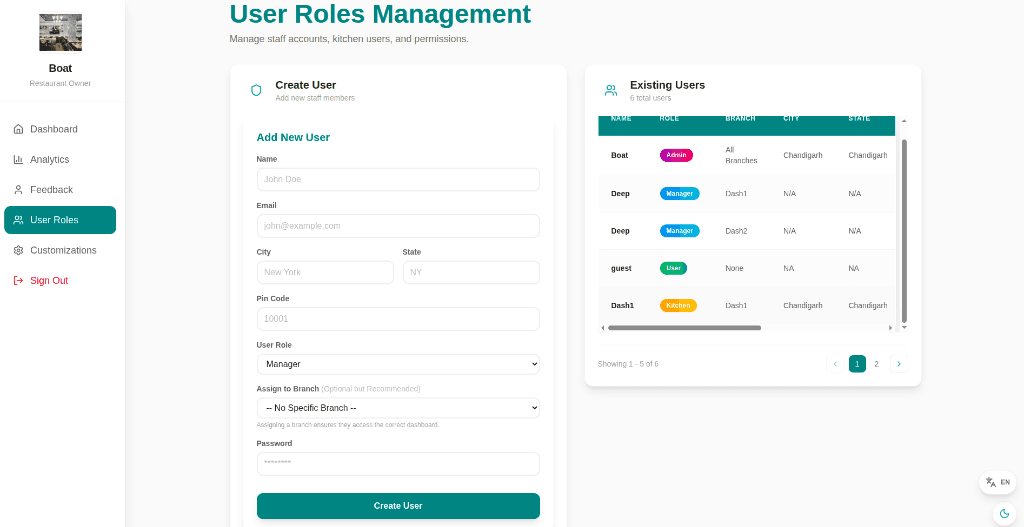Viewport: 1024px width, 527px height.
Task: Click the Dashboard home icon in sidebar
Action: click(x=18, y=129)
